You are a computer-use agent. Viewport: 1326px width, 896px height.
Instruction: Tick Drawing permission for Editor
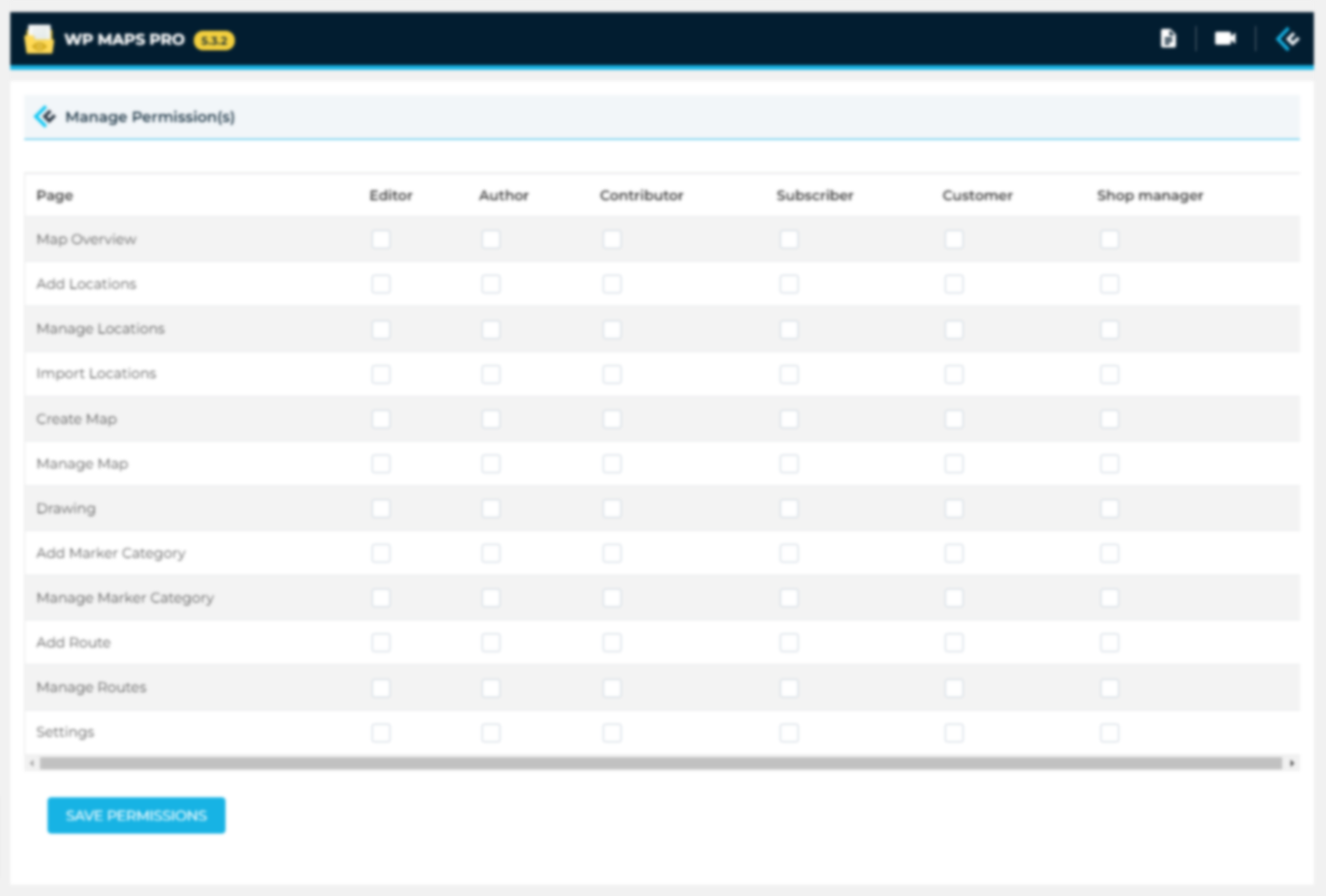[381, 509]
